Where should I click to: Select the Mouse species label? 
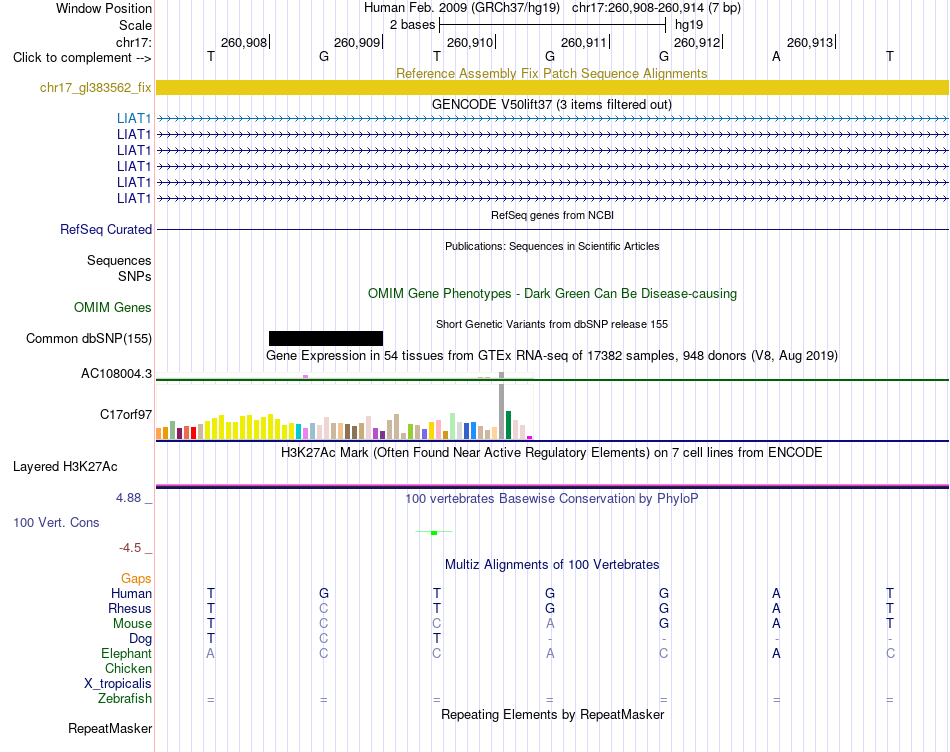(132, 624)
